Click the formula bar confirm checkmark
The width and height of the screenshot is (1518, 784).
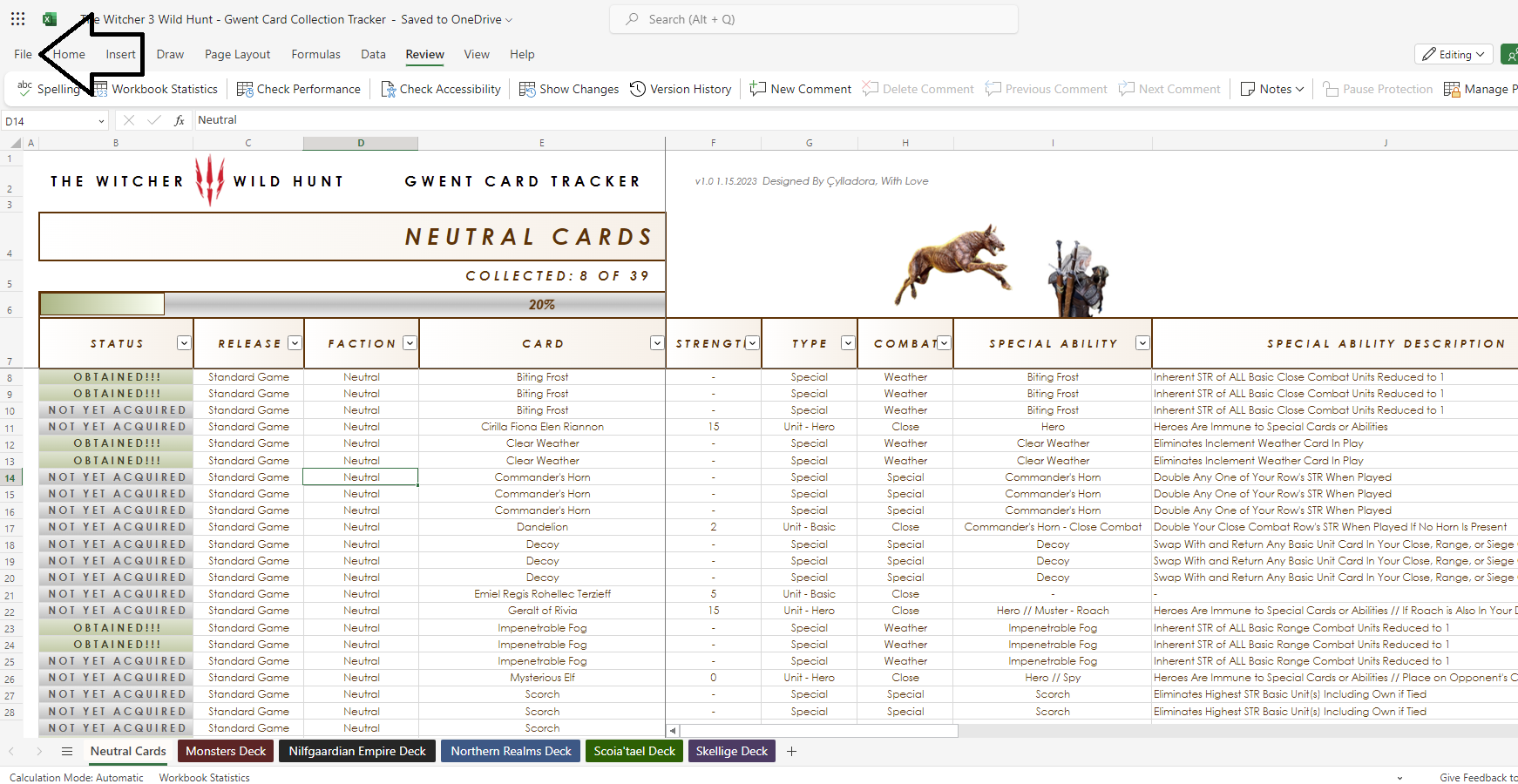pos(154,120)
